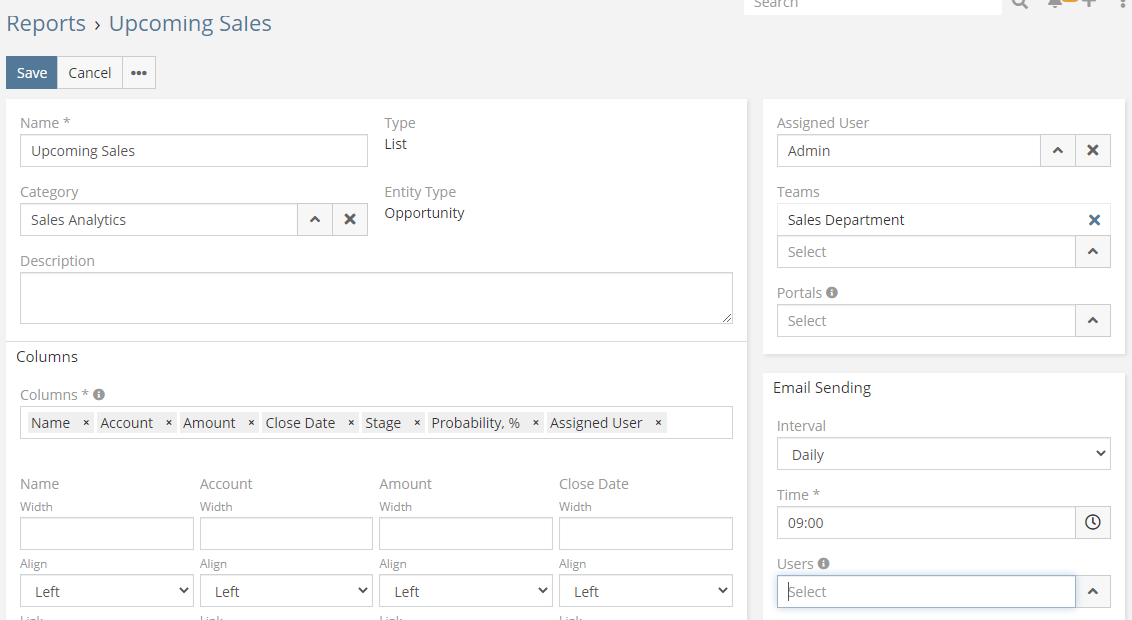This screenshot has height=620, width=1132.
Task: Cancel editing the report
Action: click(x=90, y=73)
